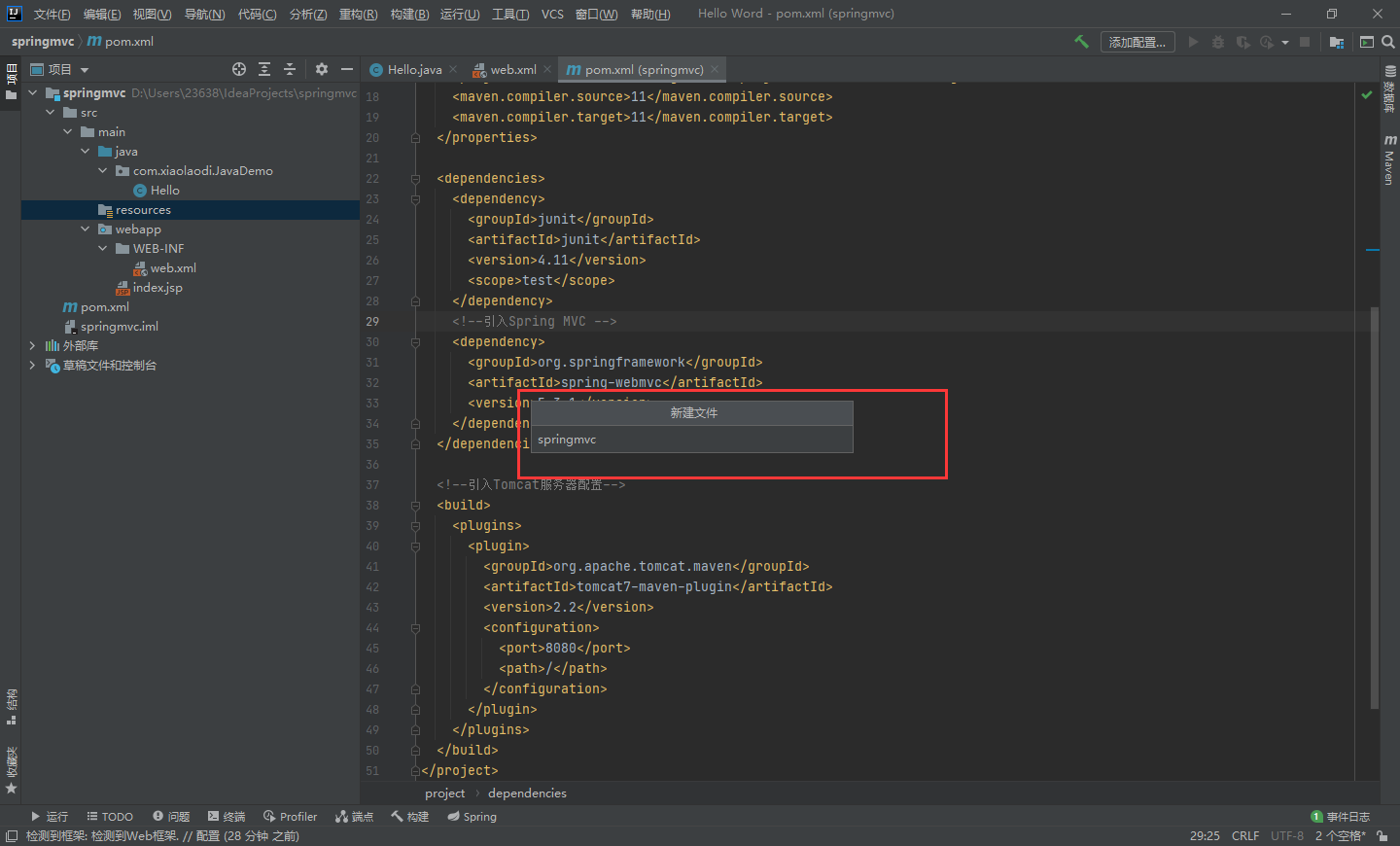The image size is (1400, 846).
Task: Focus the springmvc name field in the dialog
Action: pos(690,440)
